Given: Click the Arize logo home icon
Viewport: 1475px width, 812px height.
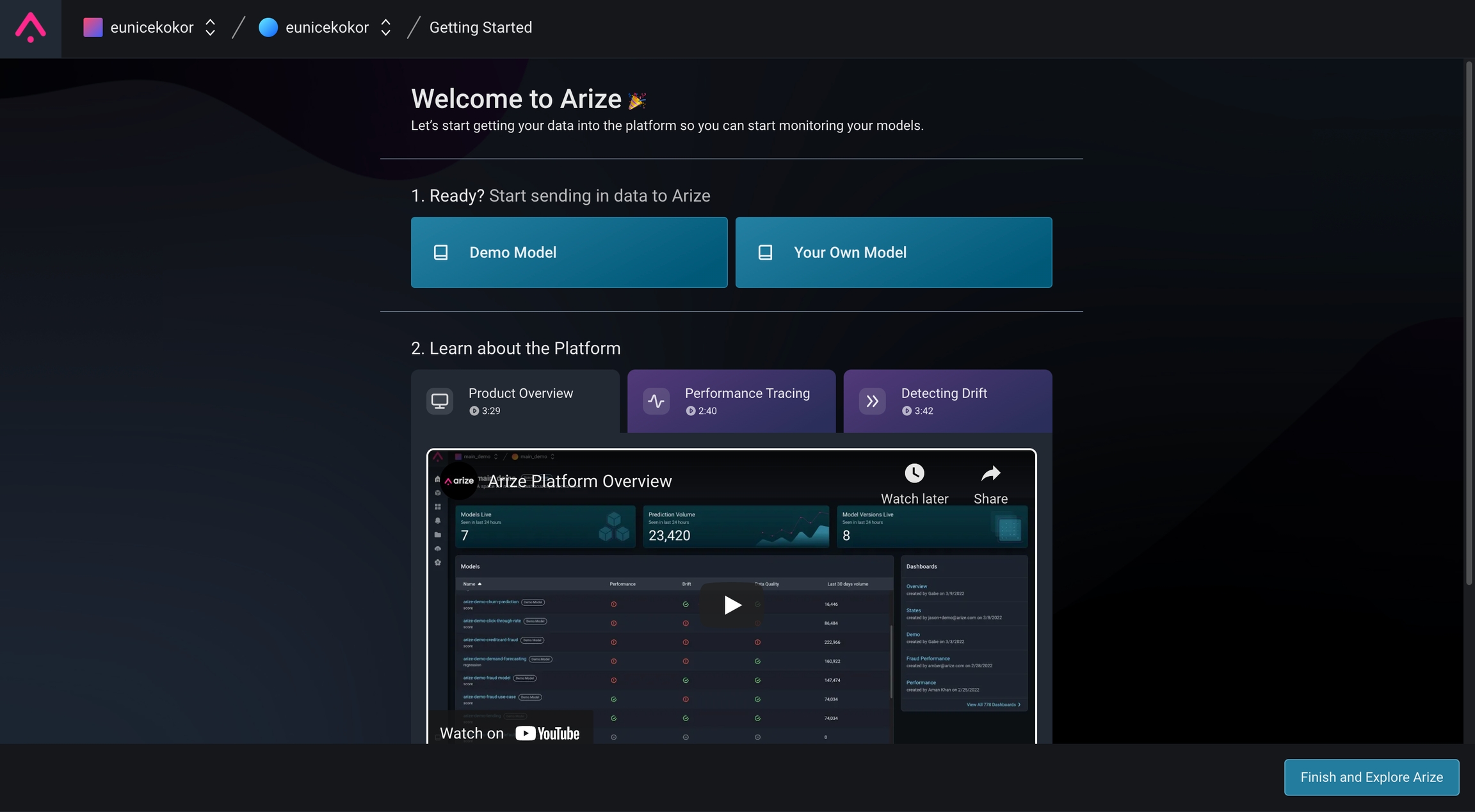Looking at the screenshot, I should point(30,28).
